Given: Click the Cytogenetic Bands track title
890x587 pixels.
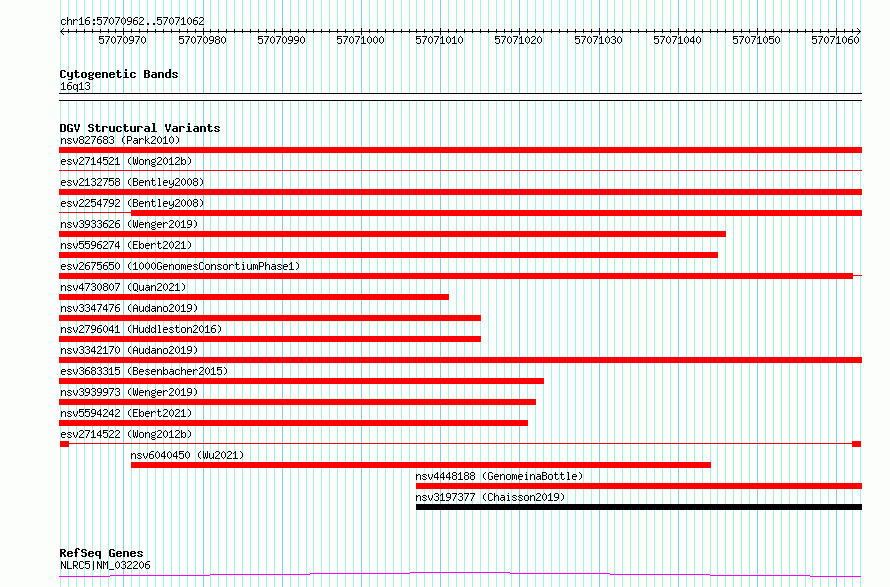Looking at the screenshot, I should pos(119,74).
